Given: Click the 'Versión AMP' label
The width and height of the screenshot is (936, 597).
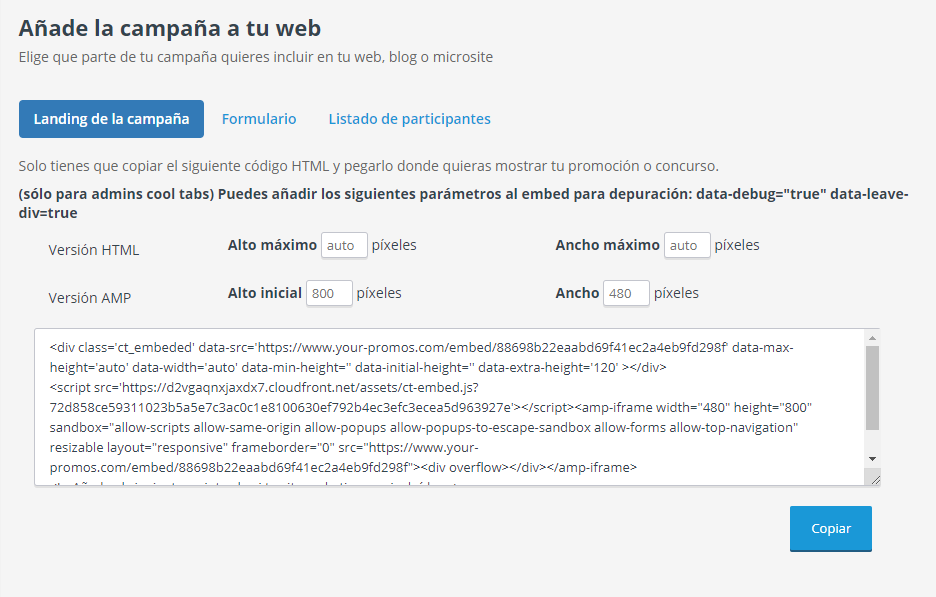Looking at the screenshot, I should [x=90, y=298].
